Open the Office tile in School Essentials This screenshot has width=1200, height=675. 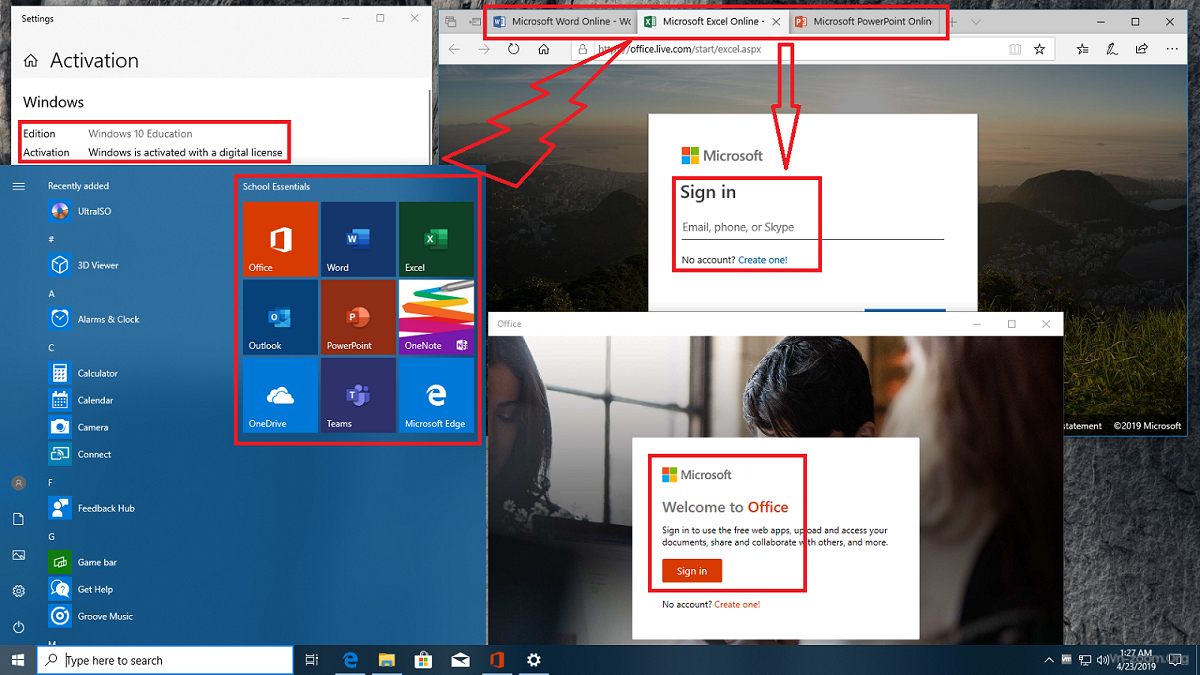click(x=281, y=239)
